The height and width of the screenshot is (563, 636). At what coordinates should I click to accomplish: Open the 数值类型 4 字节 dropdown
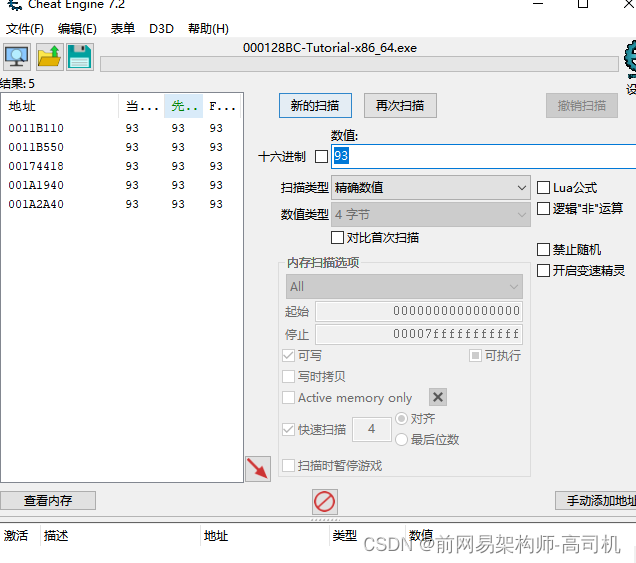(431, 215)
